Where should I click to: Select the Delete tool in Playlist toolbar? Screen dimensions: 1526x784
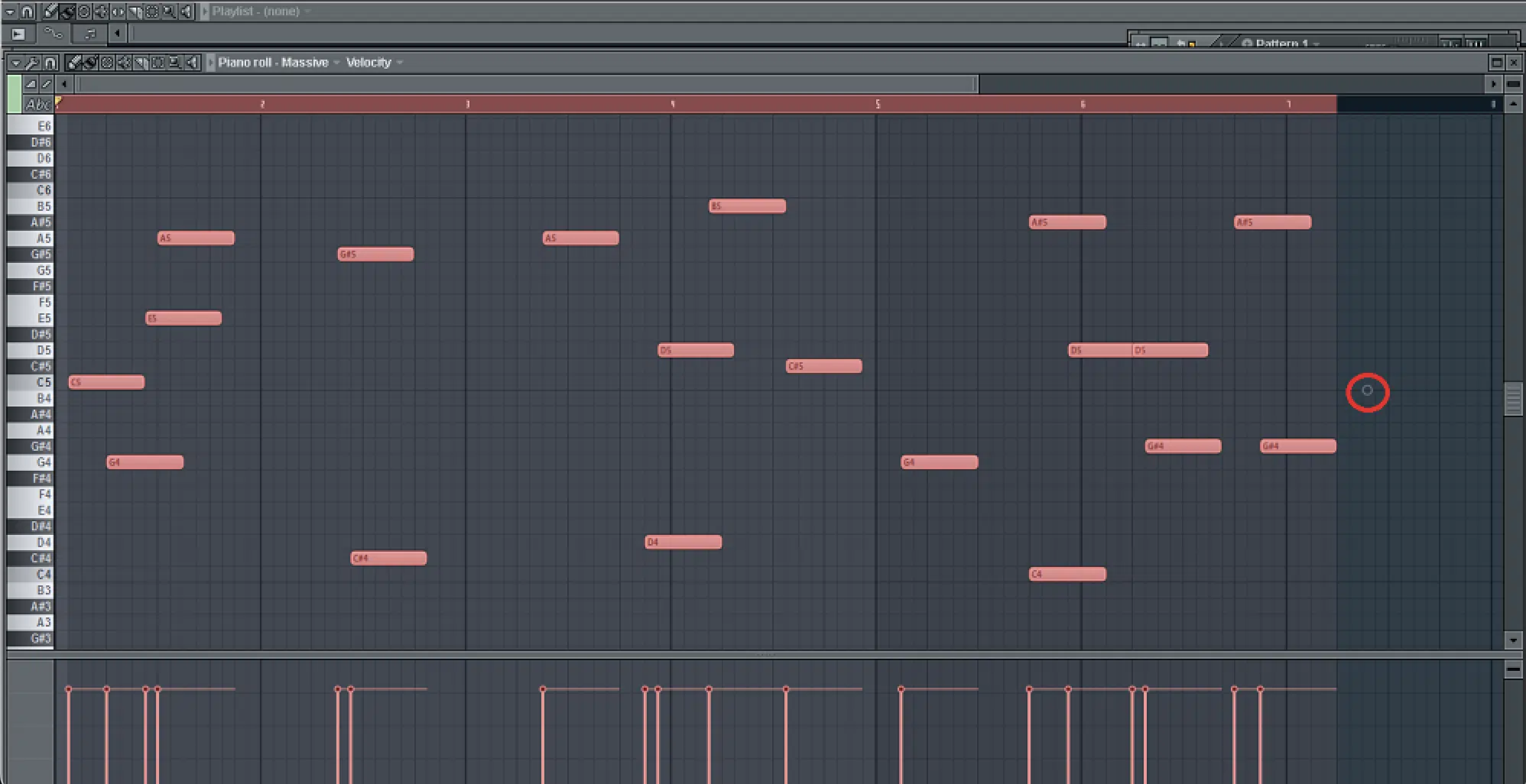[x=84, y=11]
